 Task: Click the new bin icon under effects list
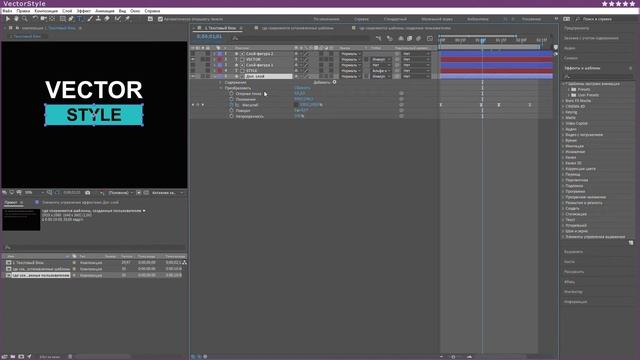631,242
